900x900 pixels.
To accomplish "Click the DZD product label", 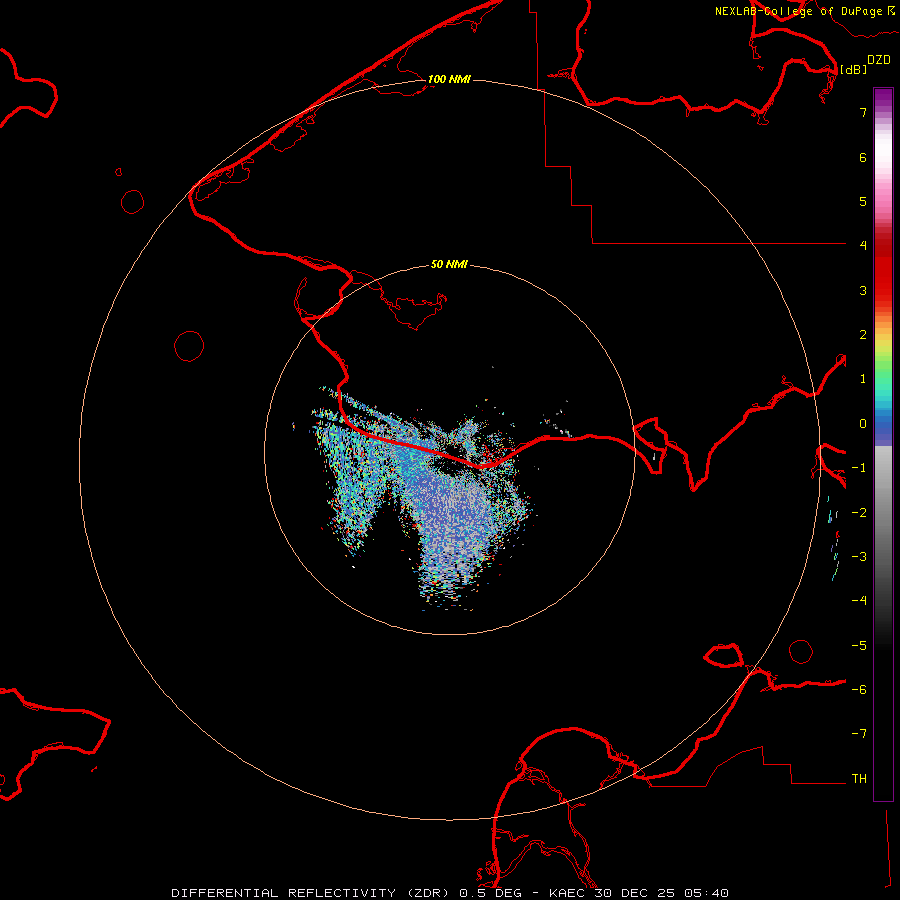I will [879, 60].
